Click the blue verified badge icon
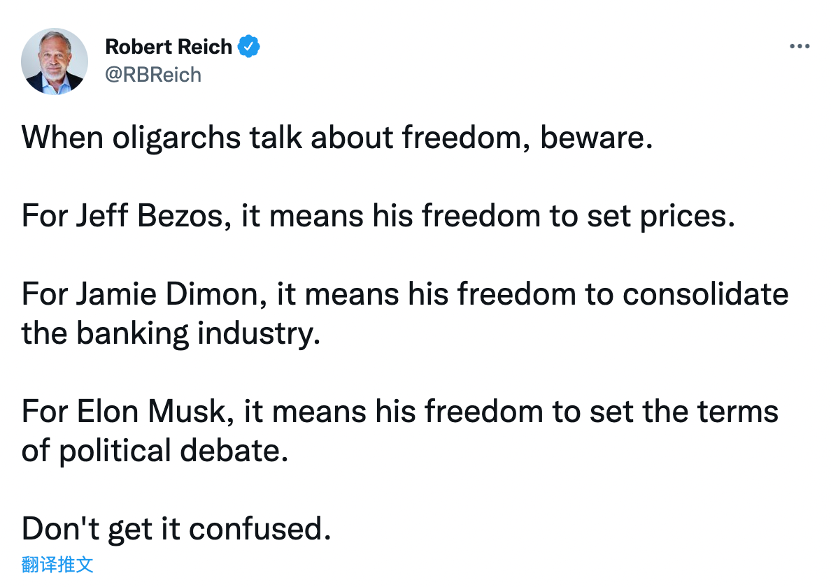This screenshot has width=832, height=588. [x=248, y=47]
